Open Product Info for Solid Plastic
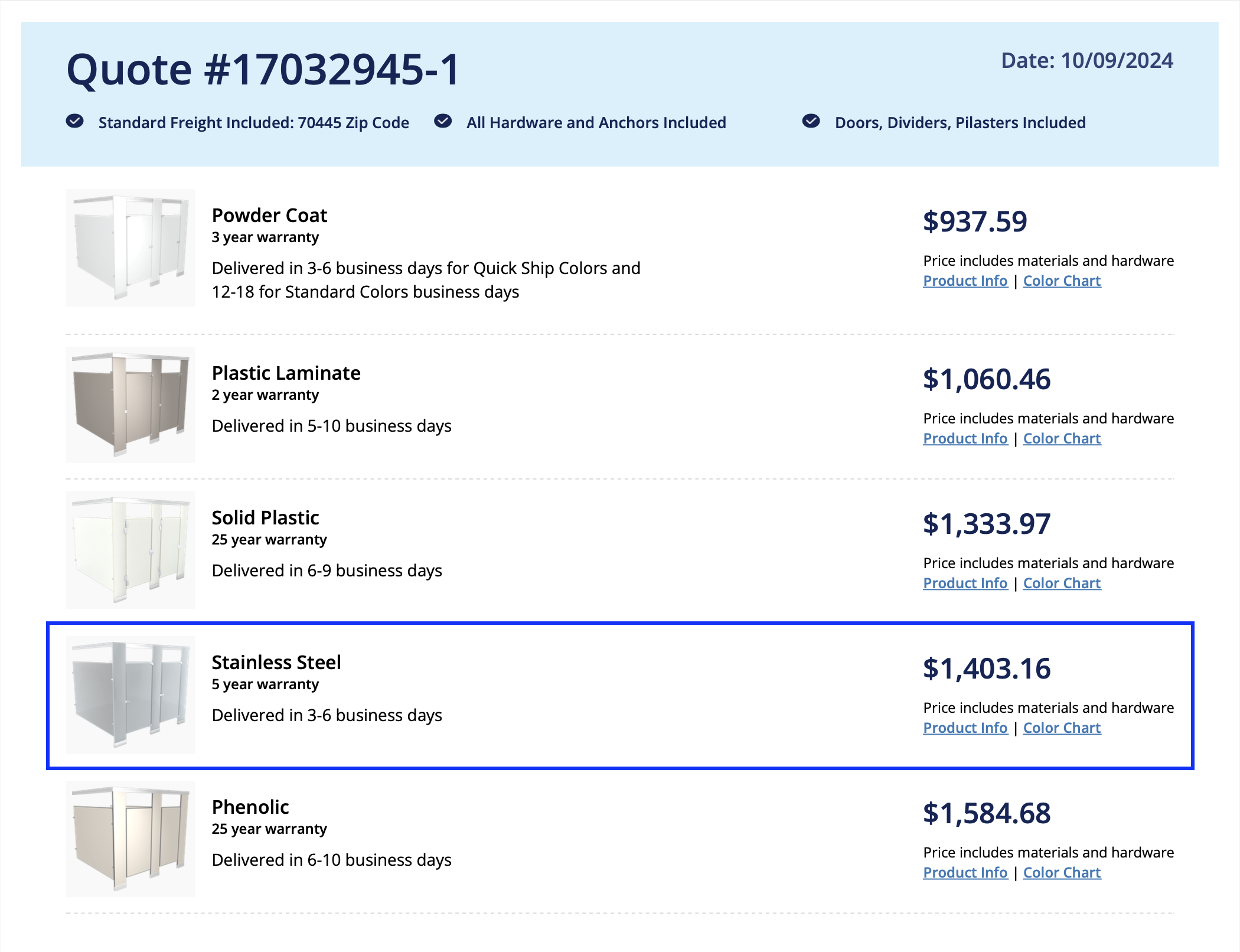 click(965, 583)
